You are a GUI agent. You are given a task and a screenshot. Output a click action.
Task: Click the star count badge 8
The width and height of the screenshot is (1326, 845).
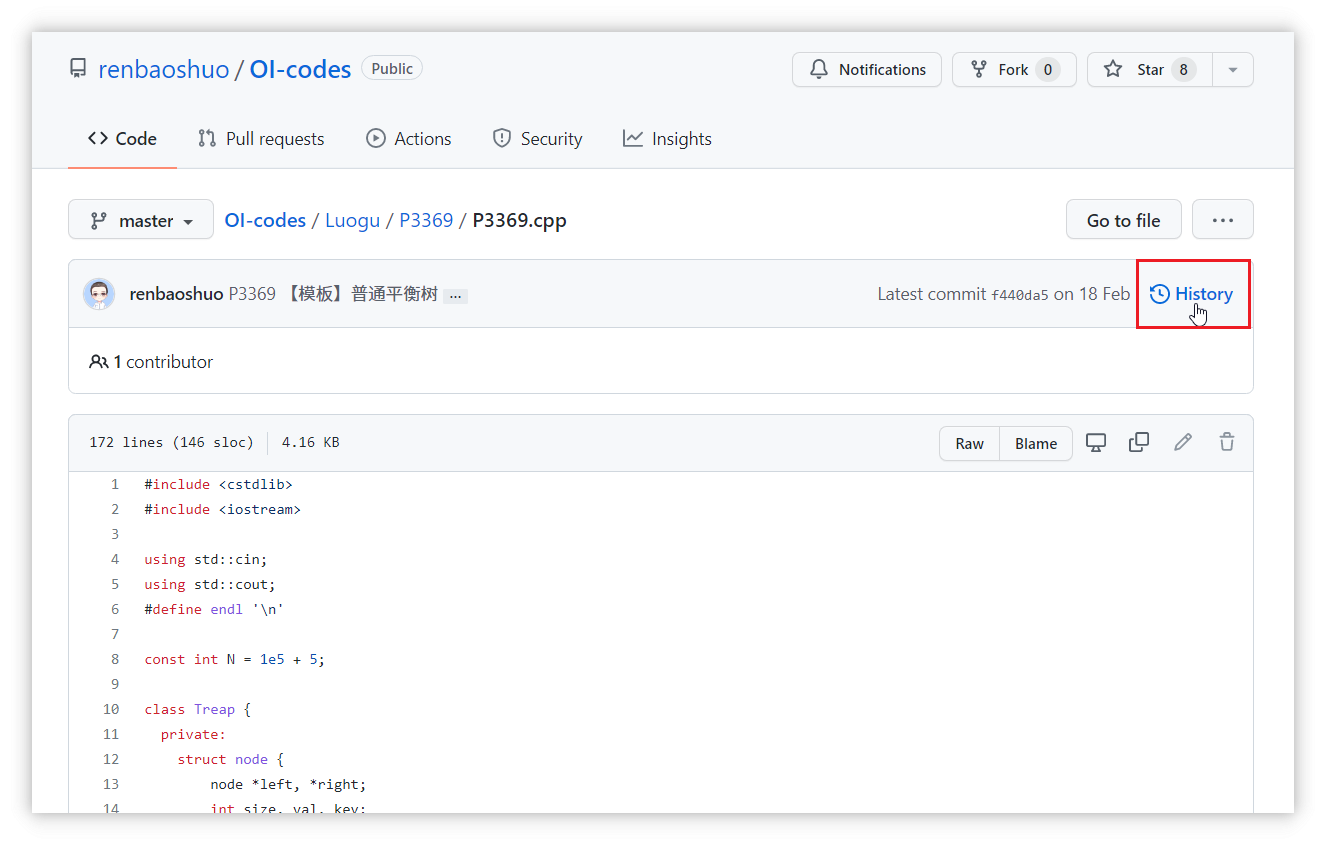1184,70
